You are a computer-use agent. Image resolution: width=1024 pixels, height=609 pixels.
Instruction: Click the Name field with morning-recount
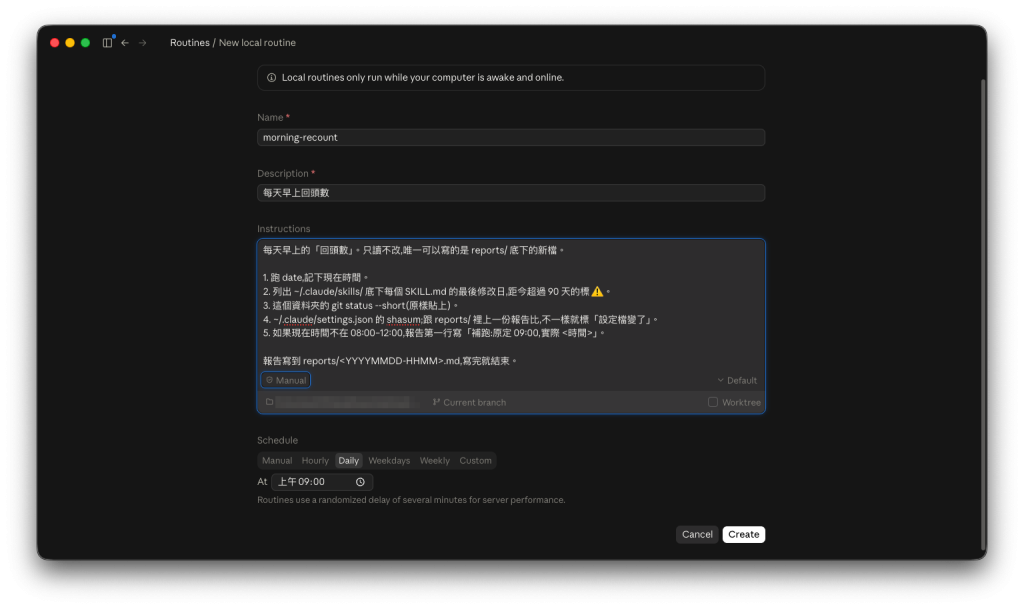pos(511,137)
